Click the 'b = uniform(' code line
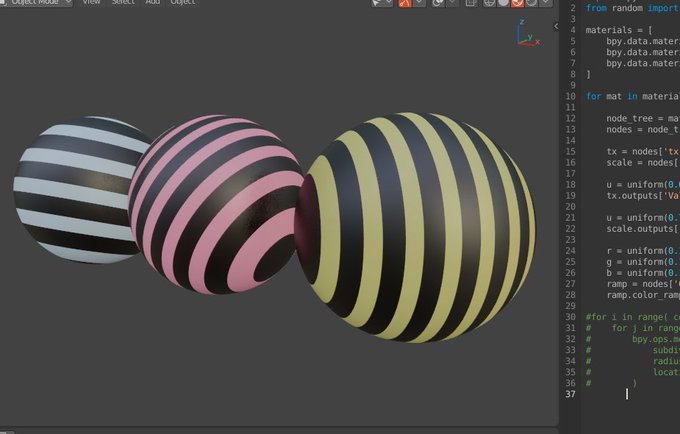680x434 pixels. 643,273
